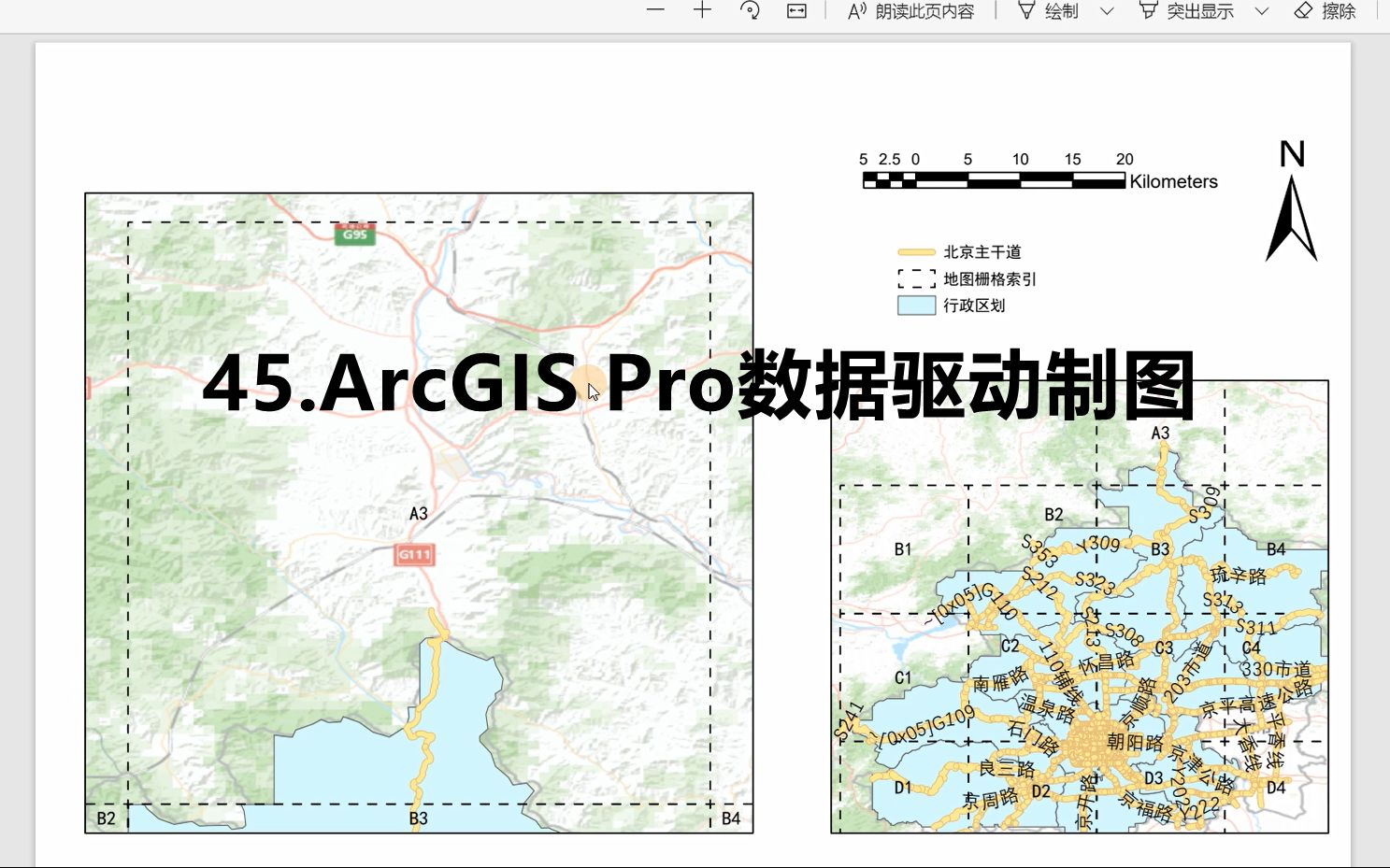
Task: Rotate the PDF page
Action: (x=750, y=10)
